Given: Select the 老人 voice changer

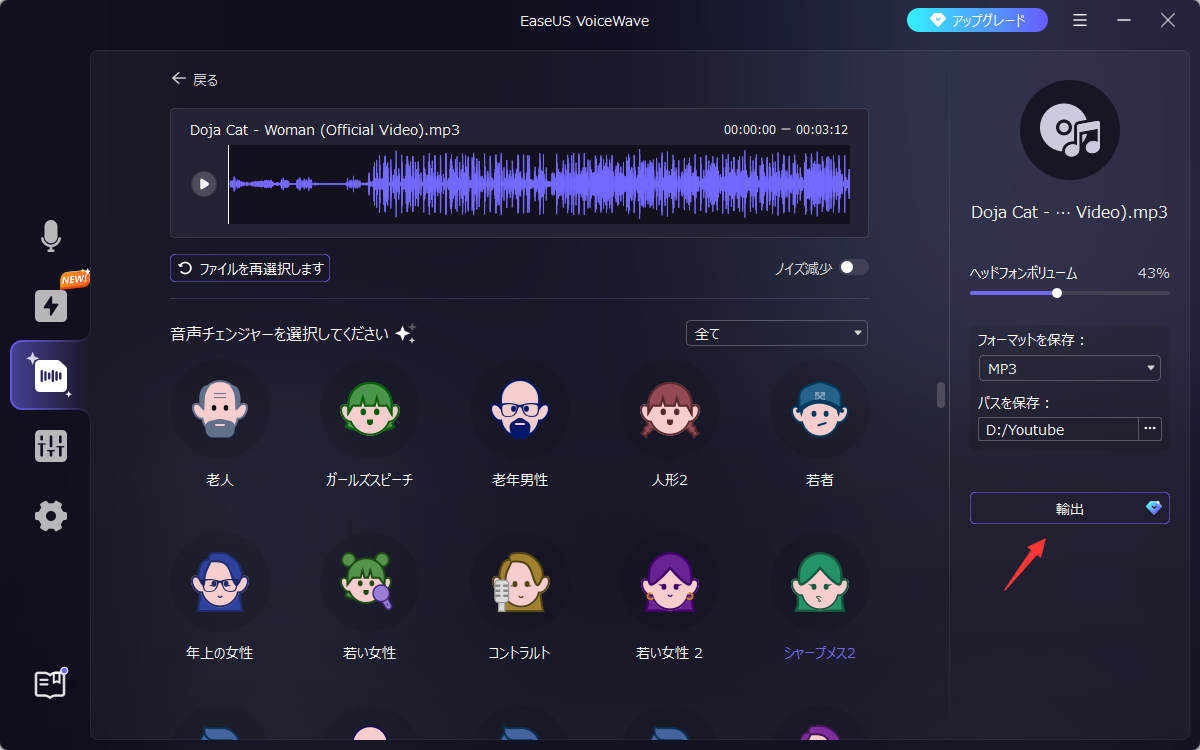Looking at the screenshot, I should [219, 428].
